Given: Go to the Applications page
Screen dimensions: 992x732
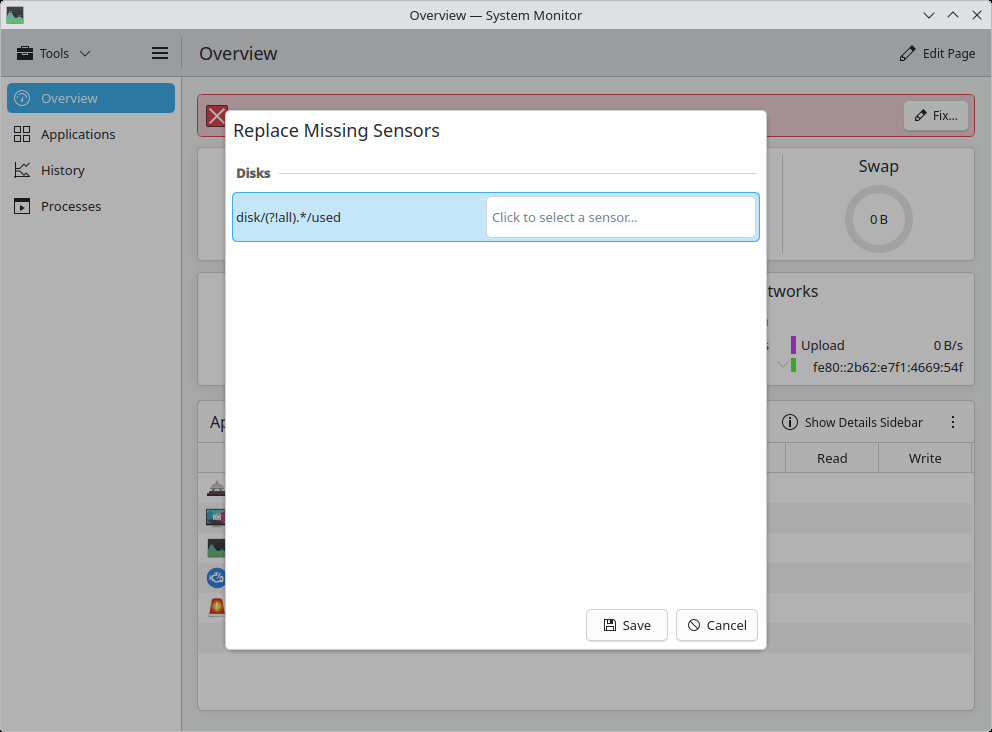Looking at the screenshot, I should [x=78, y=134].
